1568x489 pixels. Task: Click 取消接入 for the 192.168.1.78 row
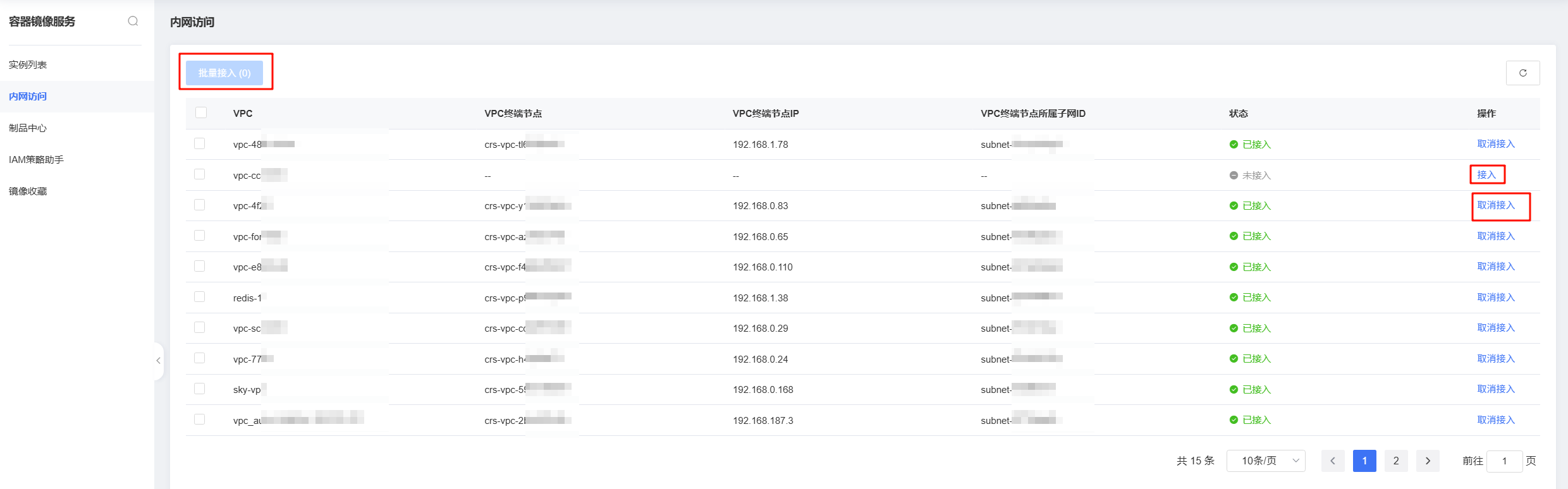click(1495, 144)
